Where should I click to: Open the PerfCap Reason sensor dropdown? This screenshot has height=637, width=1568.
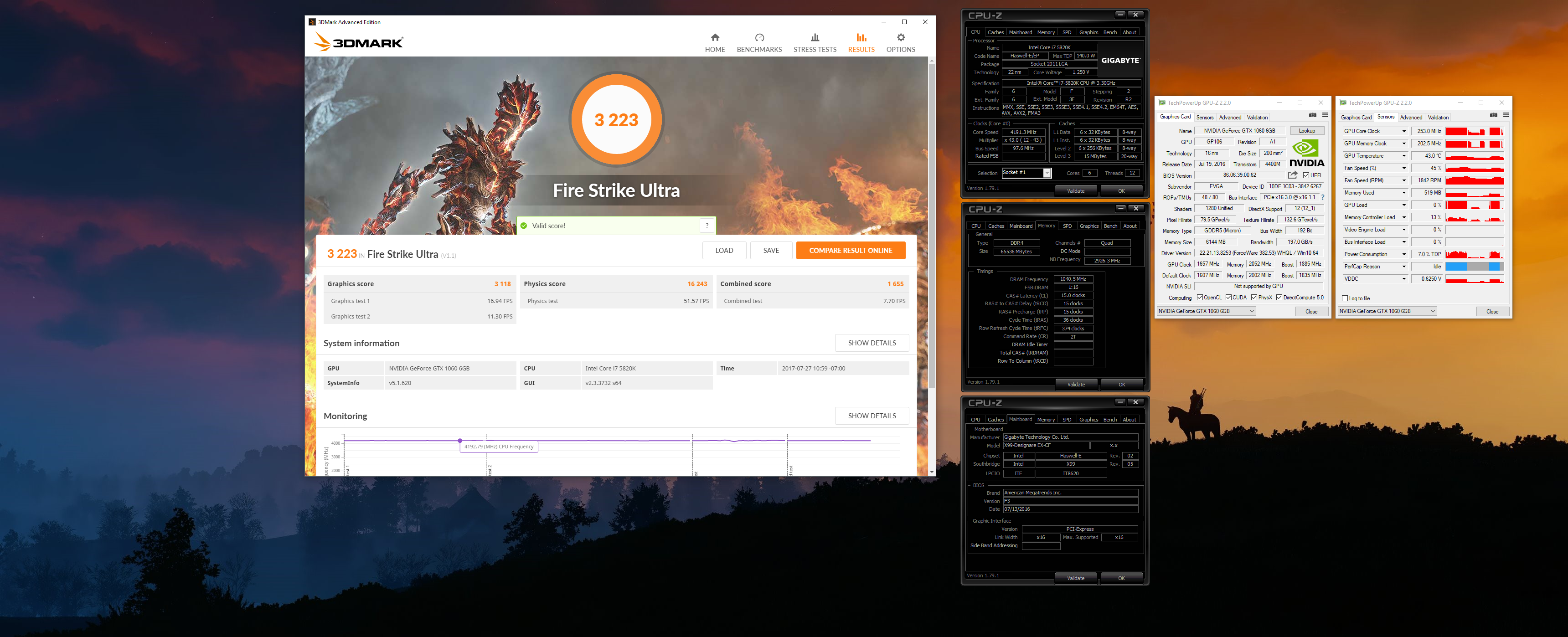1403,267
